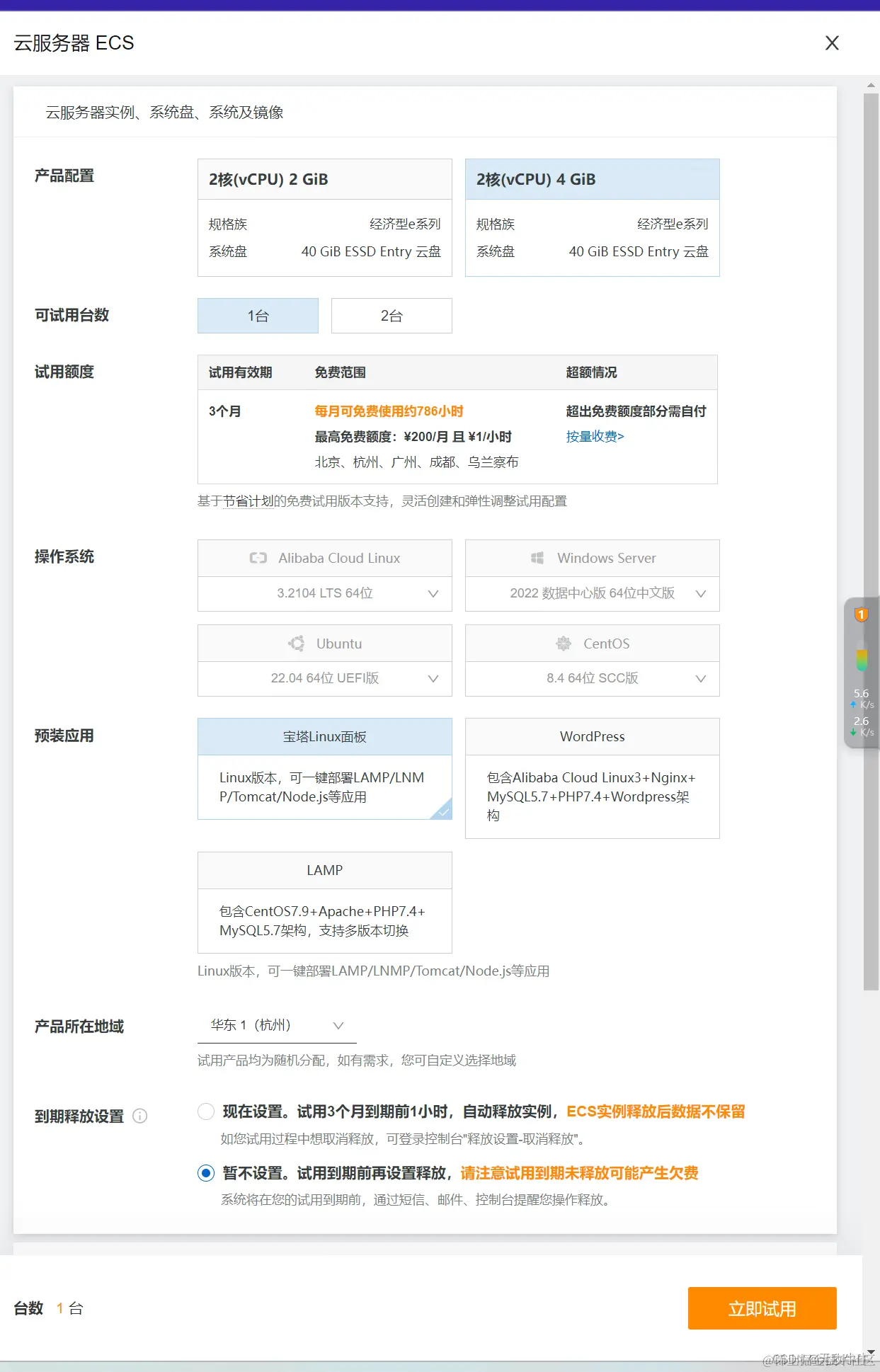Select the LAMP preinstalled app
The image size is (880, 1372).
[325, 903]
